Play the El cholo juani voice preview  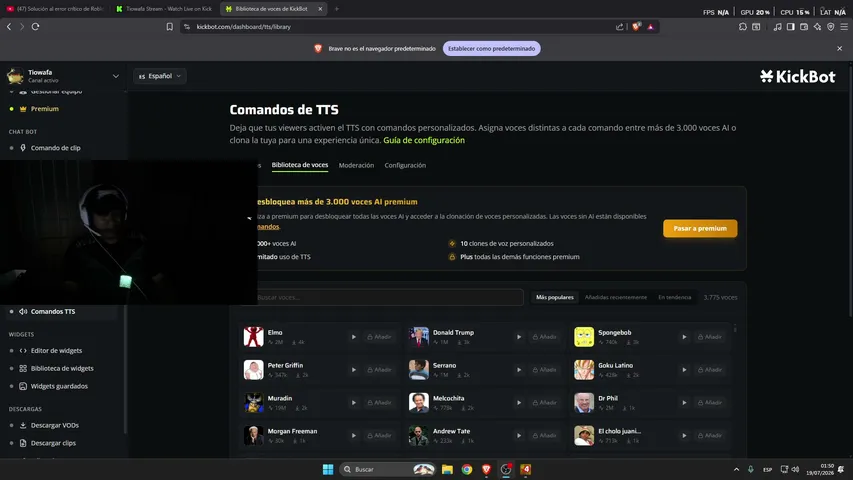coord(684,435)
